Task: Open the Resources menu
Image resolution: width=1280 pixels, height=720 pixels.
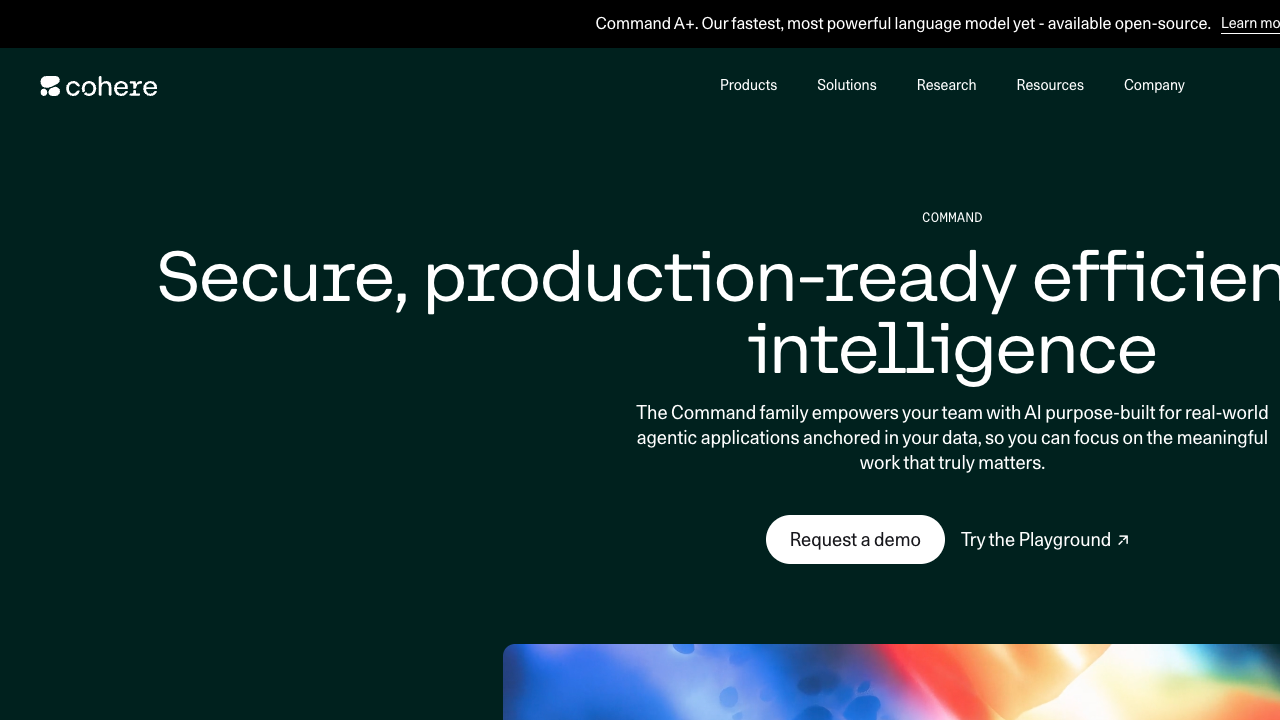Action: click(x=1050, y=85)
